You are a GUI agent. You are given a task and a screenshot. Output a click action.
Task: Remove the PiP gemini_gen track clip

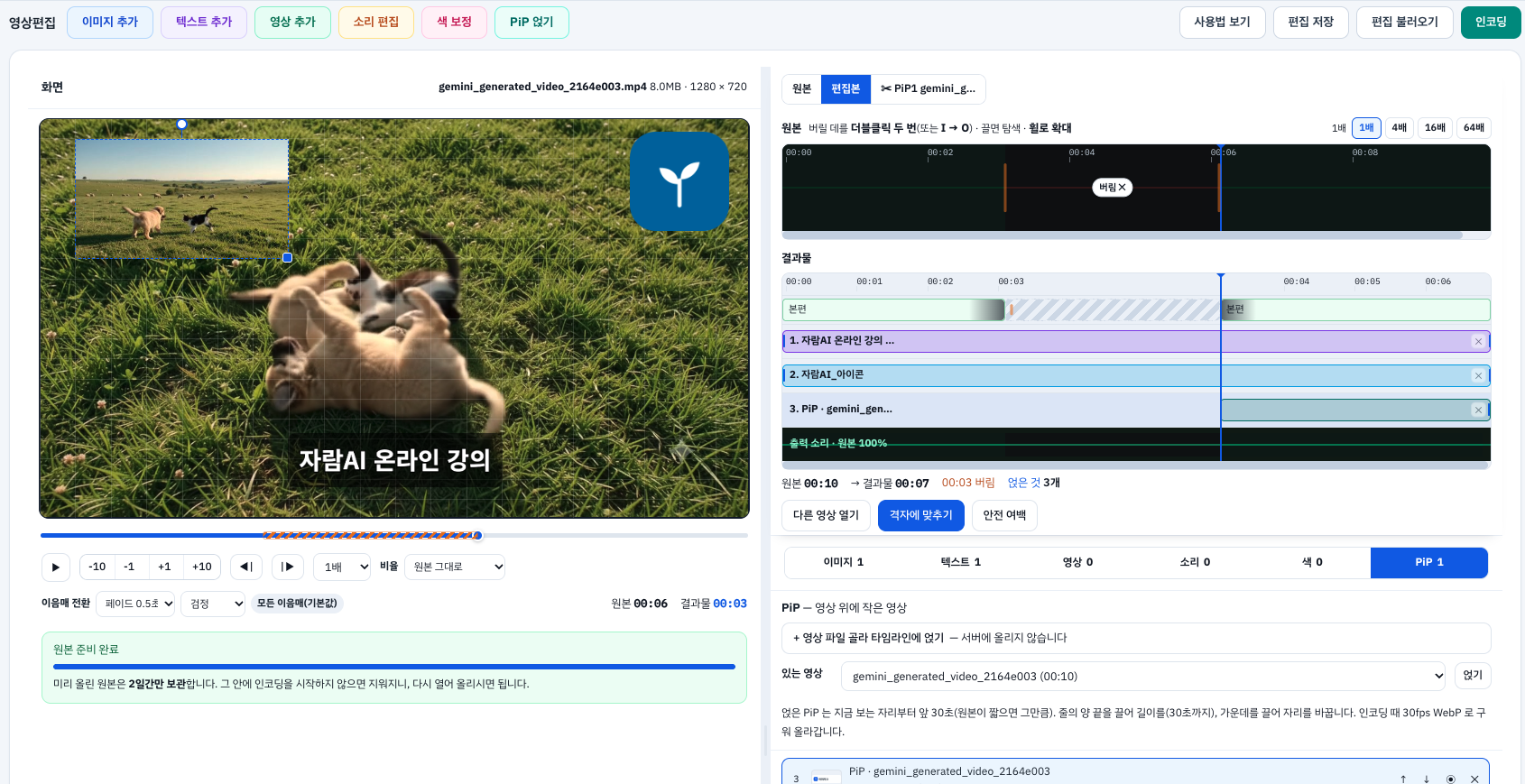point(1478,410)
